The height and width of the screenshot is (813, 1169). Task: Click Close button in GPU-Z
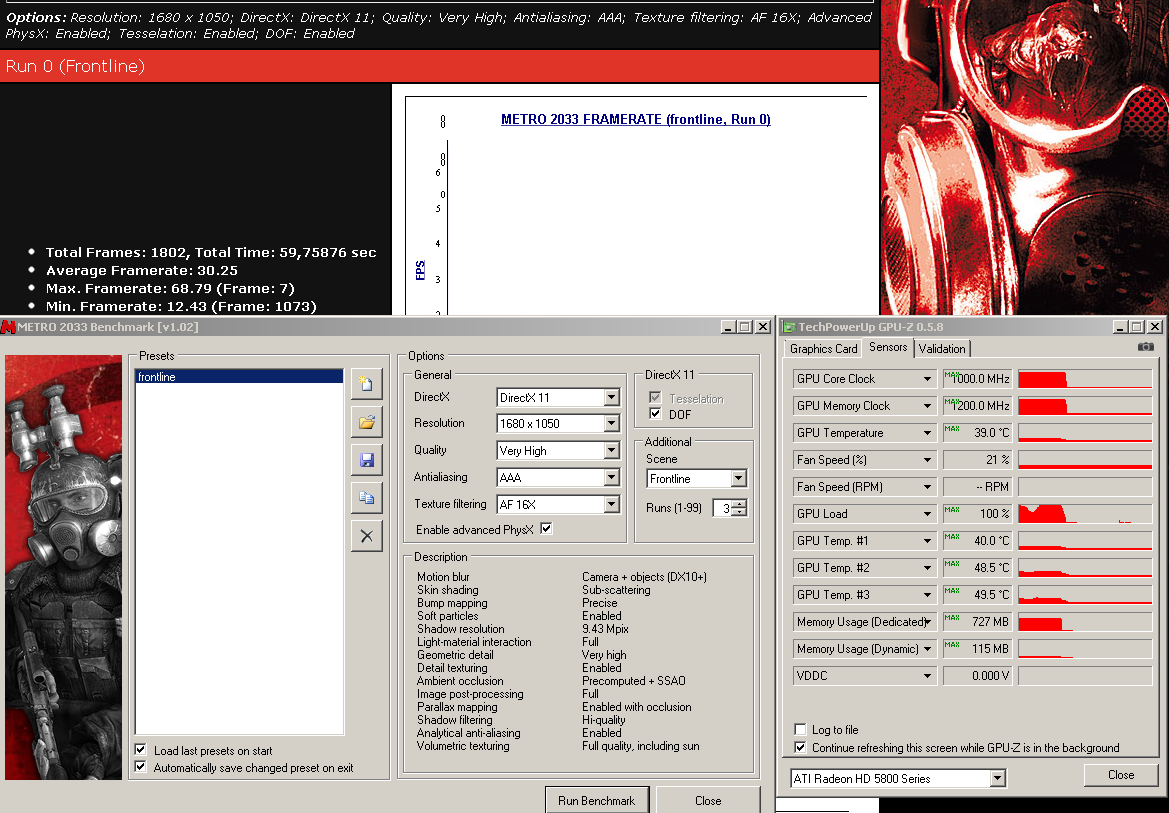[1121, 775]
